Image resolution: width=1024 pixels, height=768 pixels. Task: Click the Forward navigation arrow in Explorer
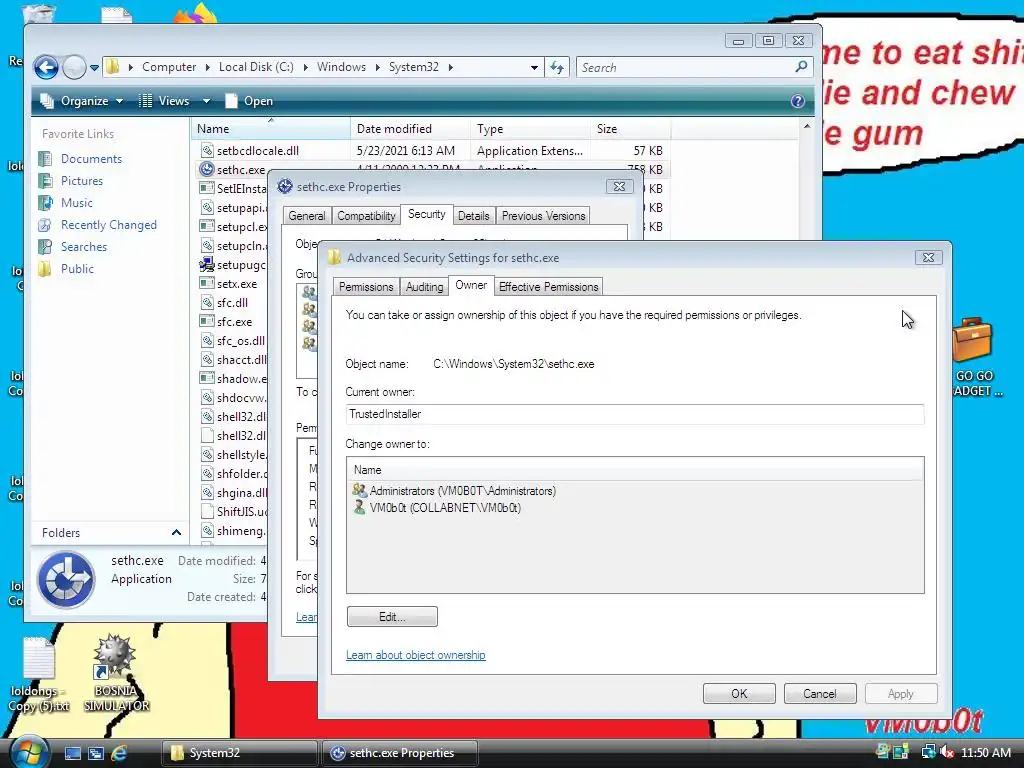[x=74, y=67]
